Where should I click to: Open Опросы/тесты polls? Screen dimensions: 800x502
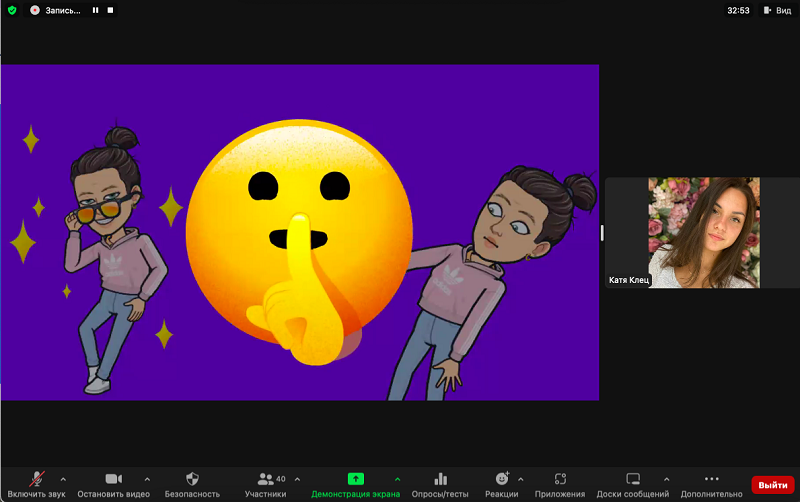point(440,485)
